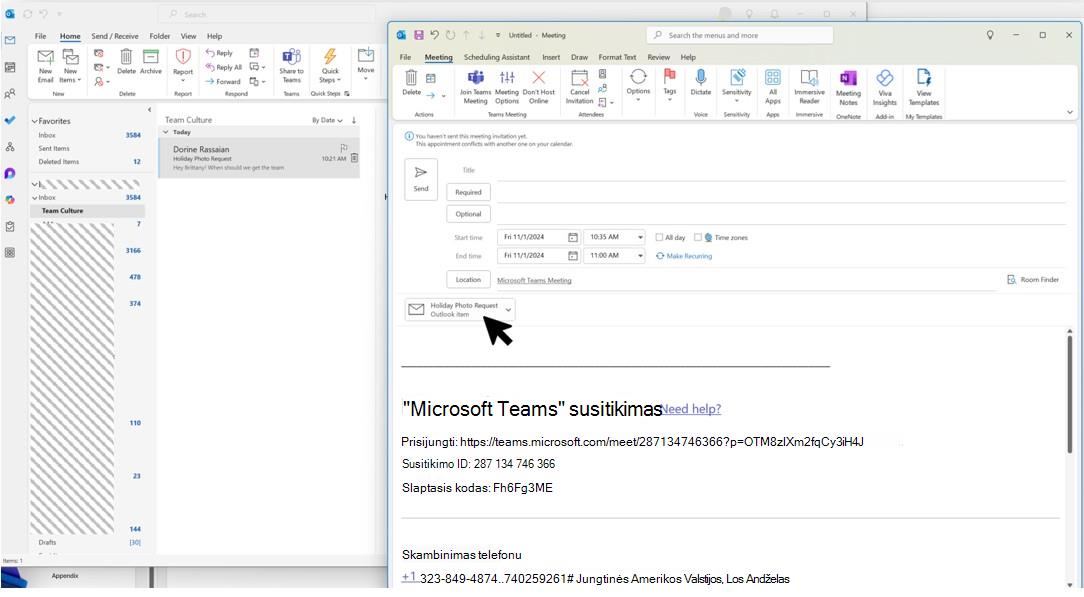Open Calendar from Outlook left navigation bar
This screenshot has width=1084, height=597.
[10, 67]
